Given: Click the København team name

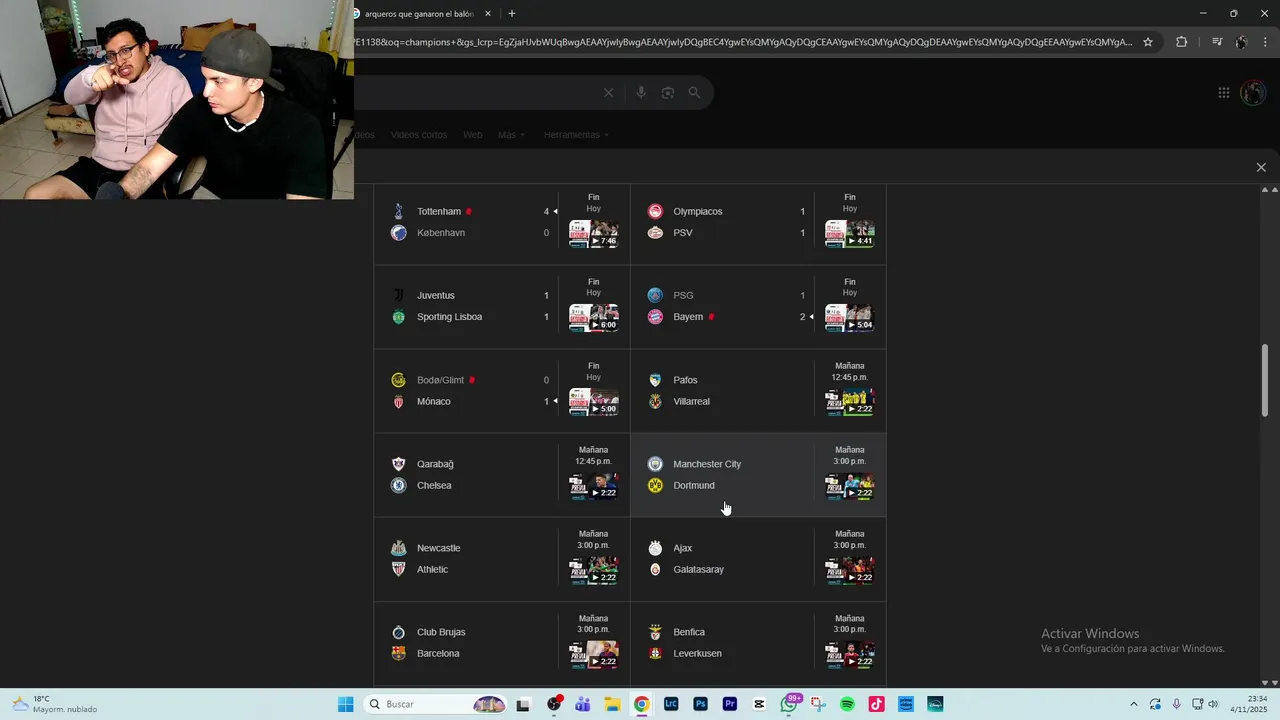Looking at the screenshot, I should click(441, 233).
